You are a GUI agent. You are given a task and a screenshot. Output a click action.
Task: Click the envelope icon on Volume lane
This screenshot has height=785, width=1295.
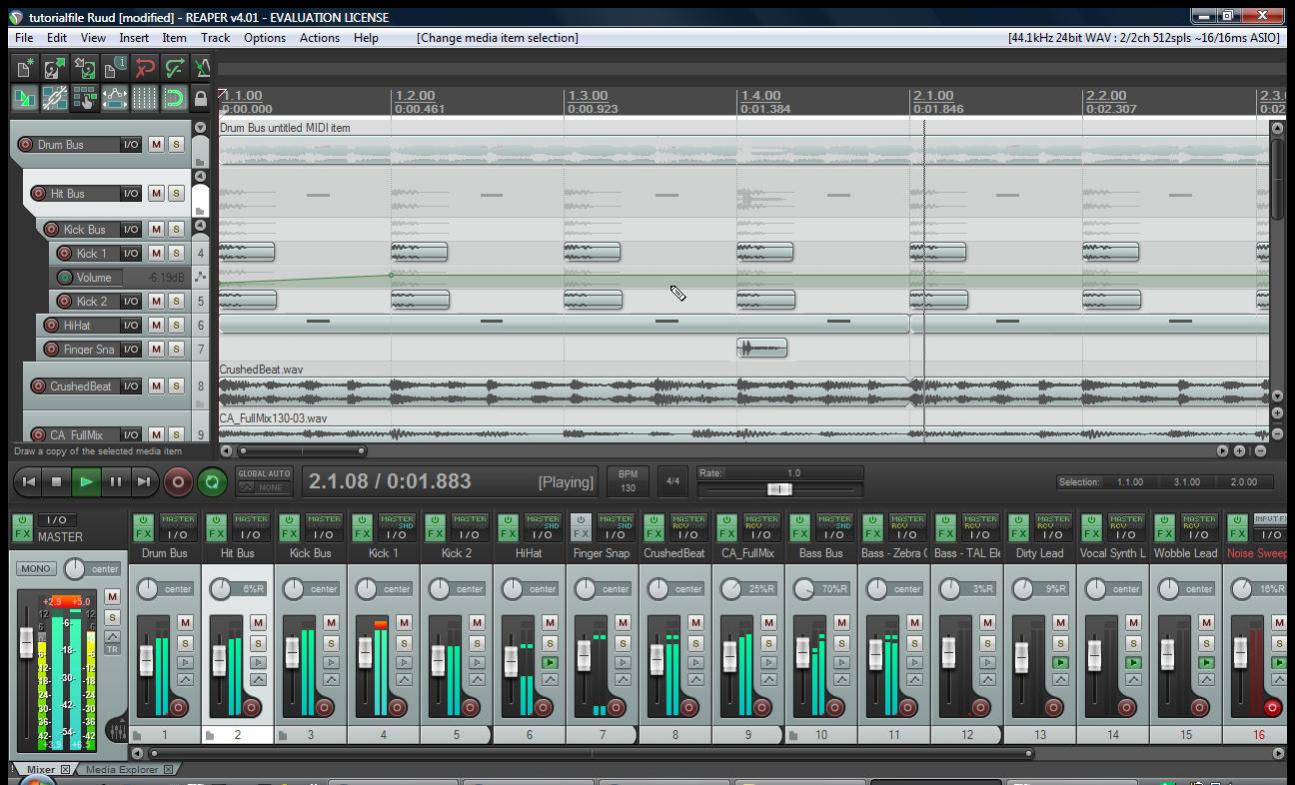199,277
